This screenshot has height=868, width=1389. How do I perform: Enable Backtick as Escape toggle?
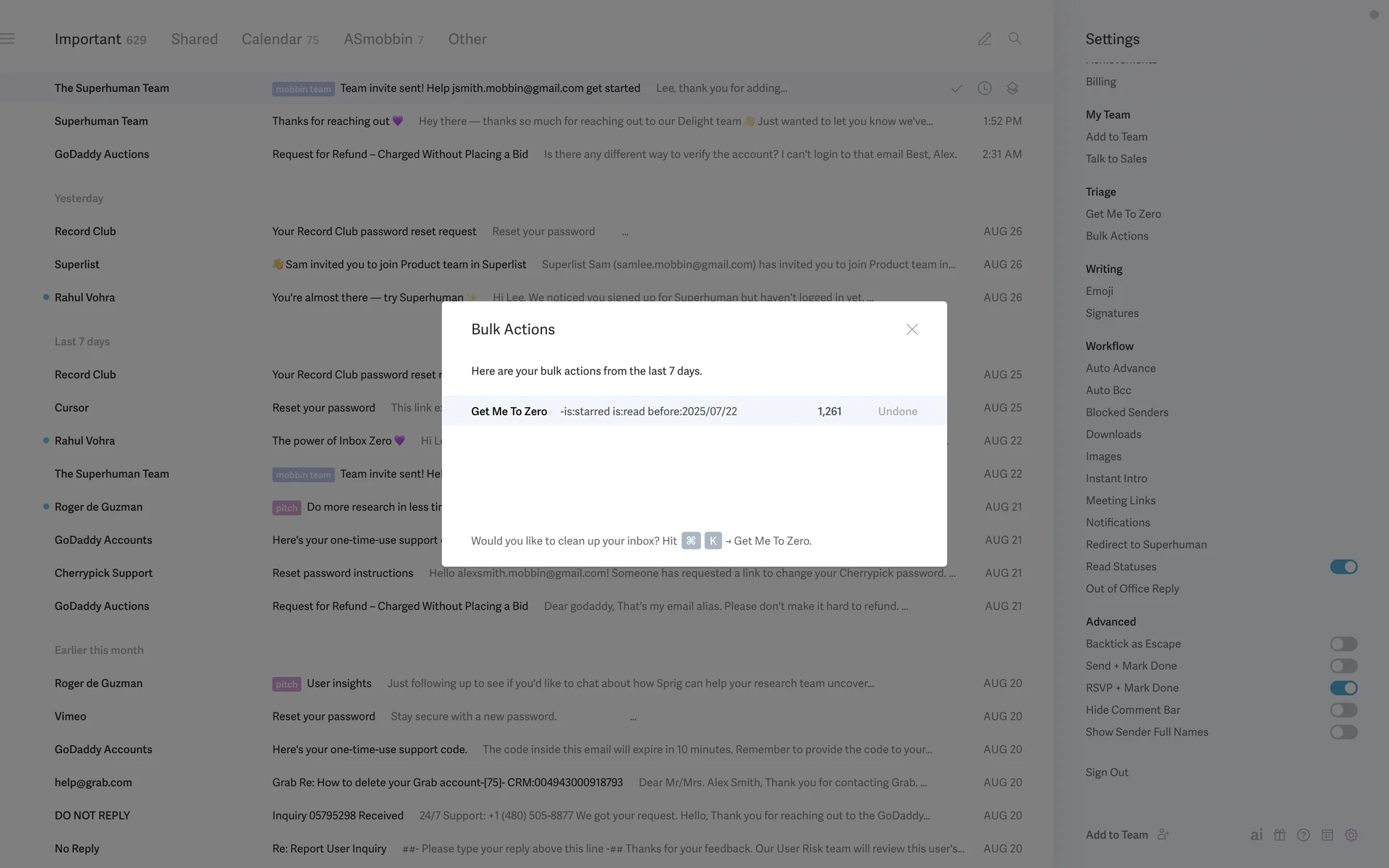tap(1343, 644)
